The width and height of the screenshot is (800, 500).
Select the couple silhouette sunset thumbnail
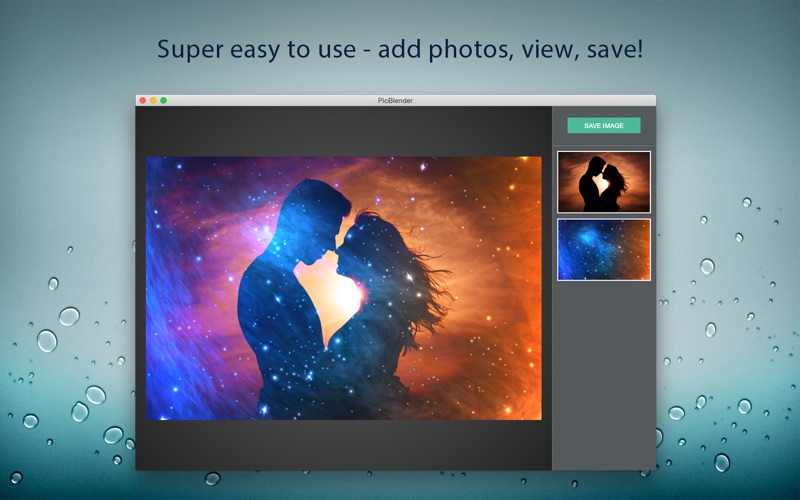[604, 182]
